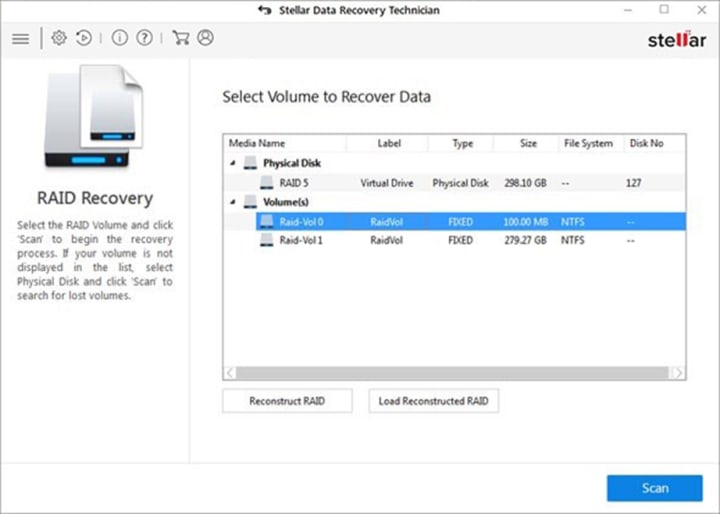This screenshot has width=720, height=514.
Task: Click the Load Reconstructed RAID button
Action: 433,401
